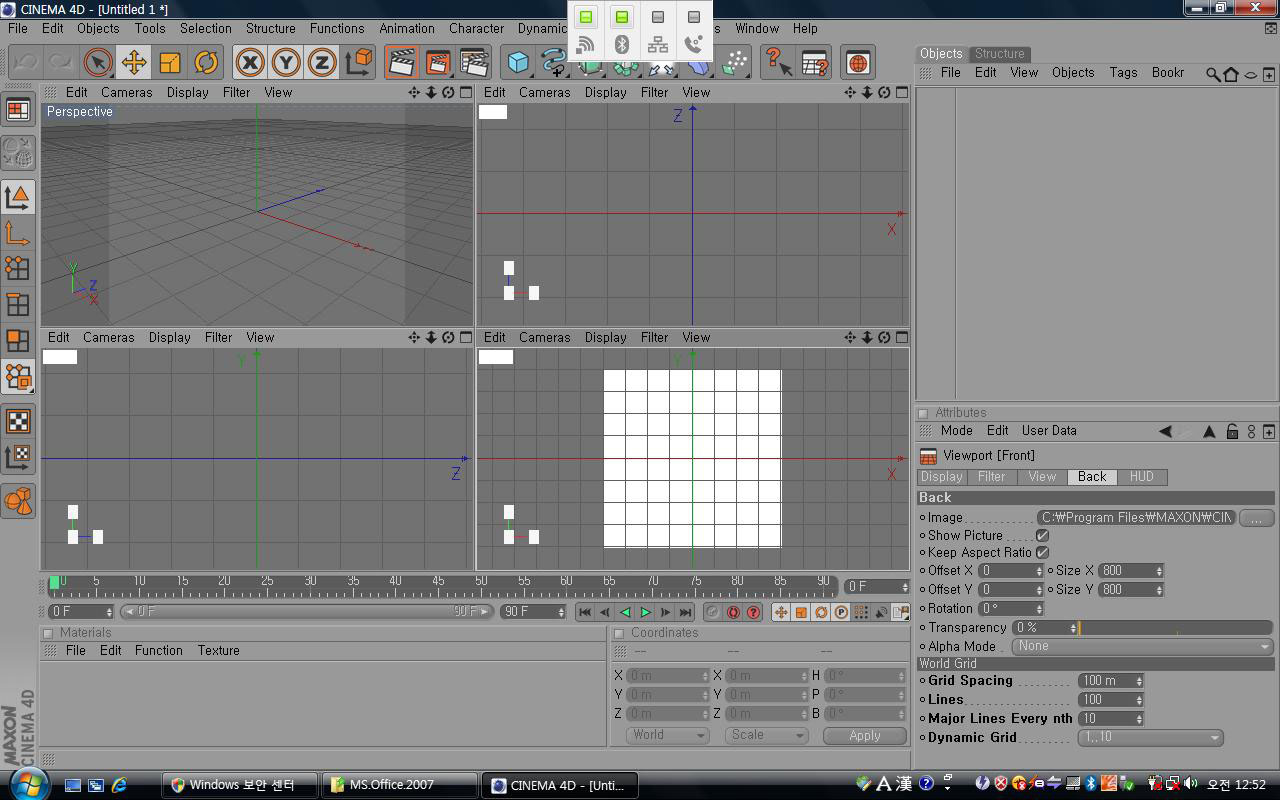Click the Transparency slider bar

click(x=1176, y=628)
